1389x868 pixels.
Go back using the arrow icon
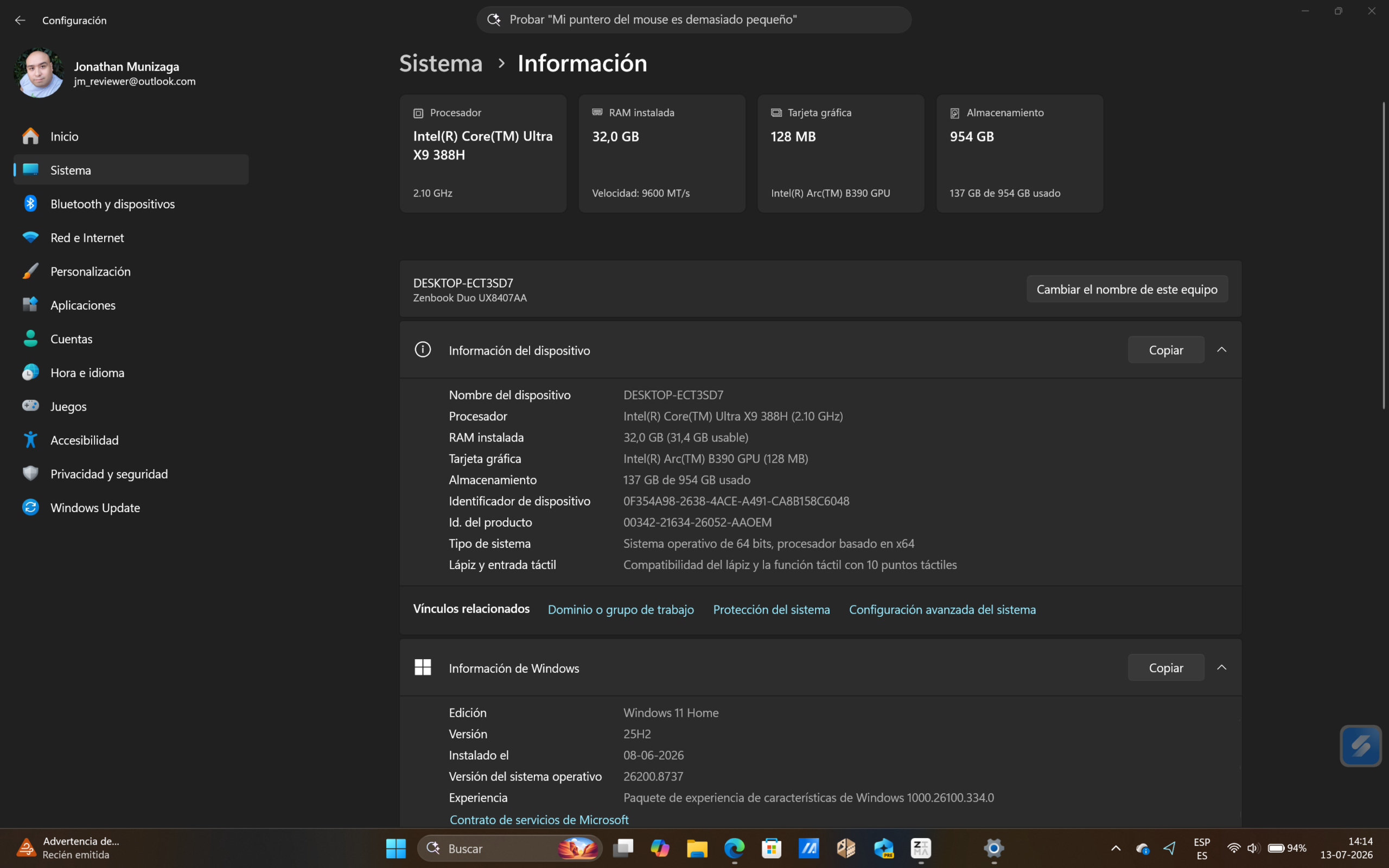click(x=20, y=20)
